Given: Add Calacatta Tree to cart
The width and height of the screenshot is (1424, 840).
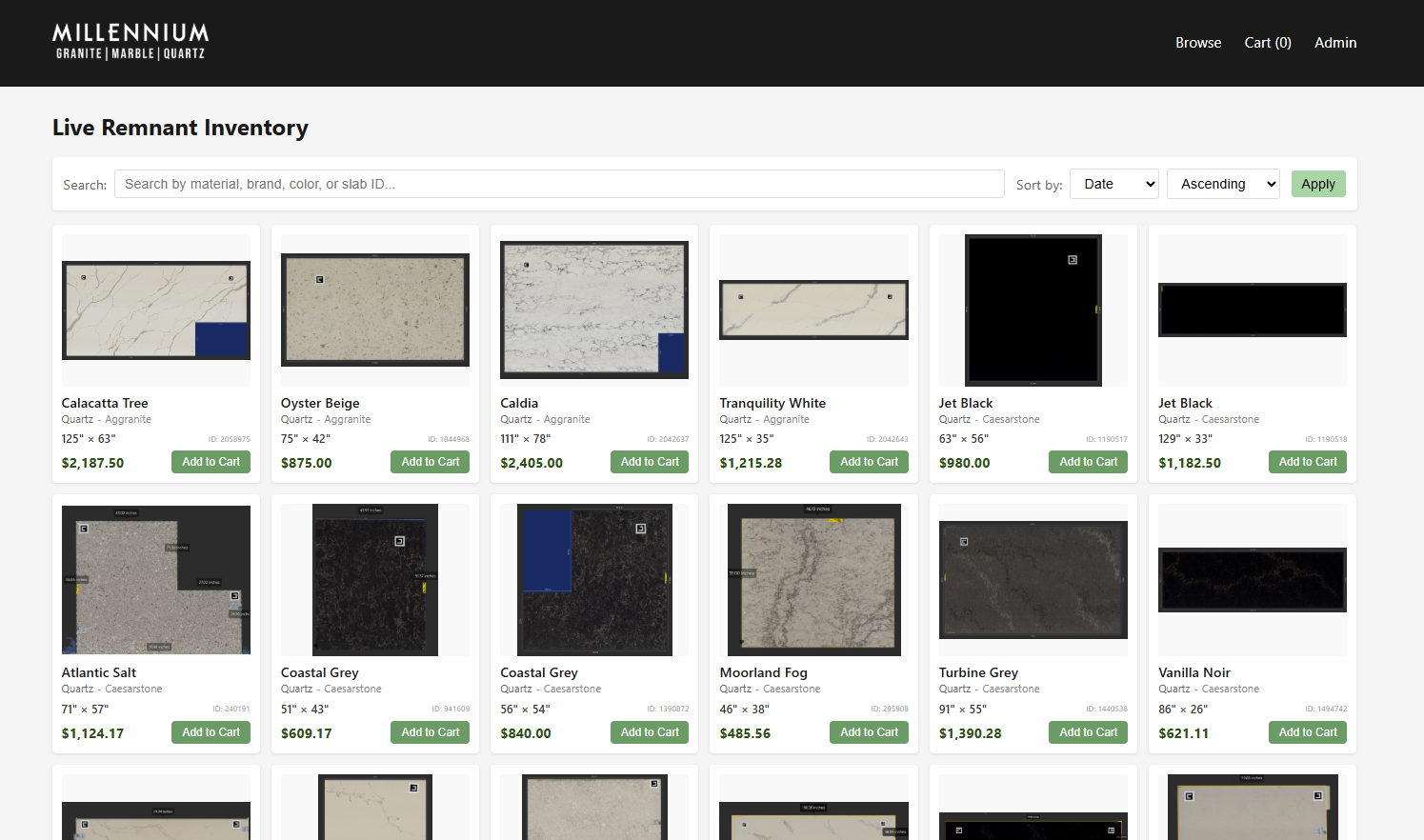Looking at the screenshot, I should 211,462.
